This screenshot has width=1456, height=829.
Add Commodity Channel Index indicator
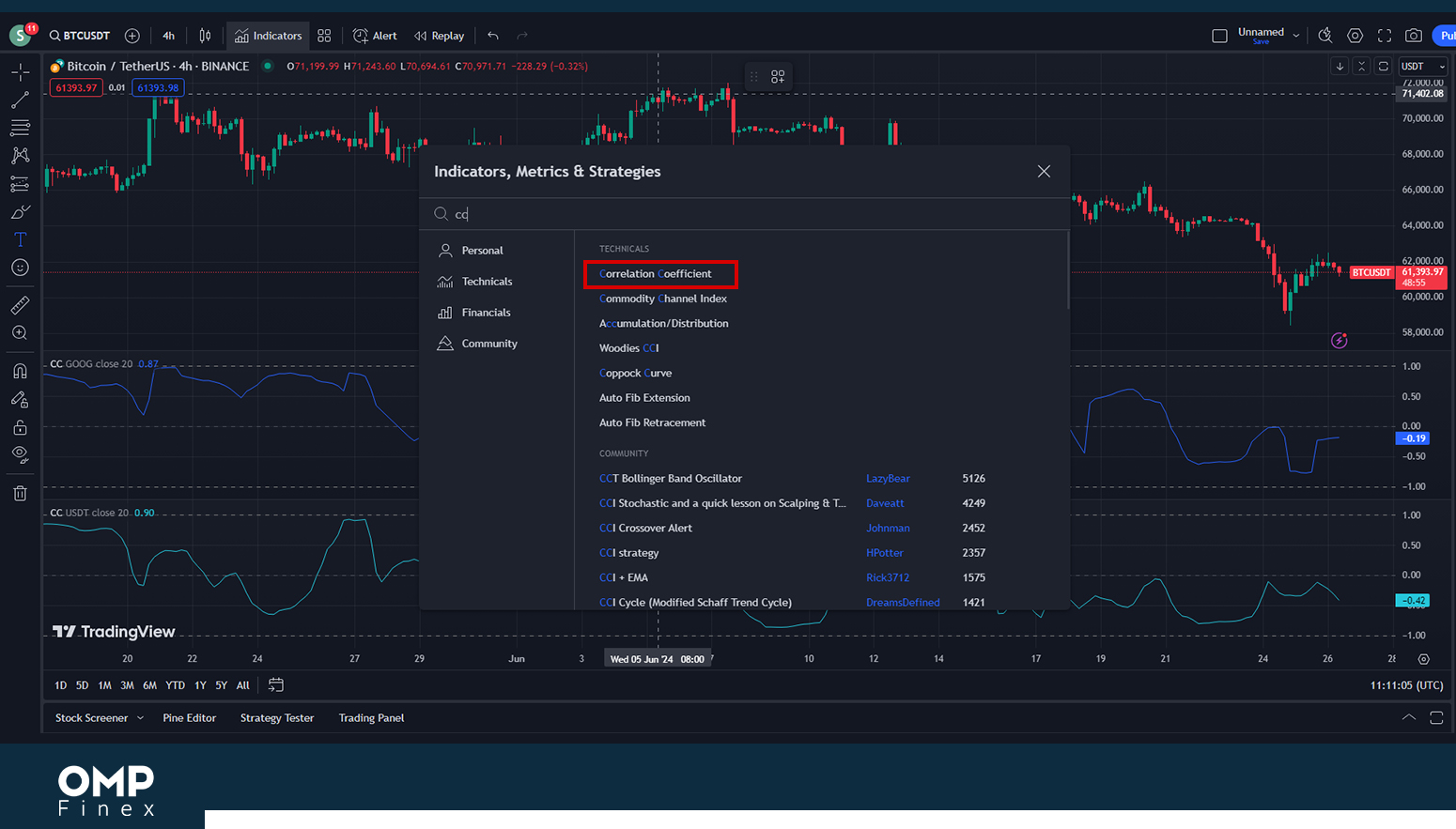(x=663, y=299)
